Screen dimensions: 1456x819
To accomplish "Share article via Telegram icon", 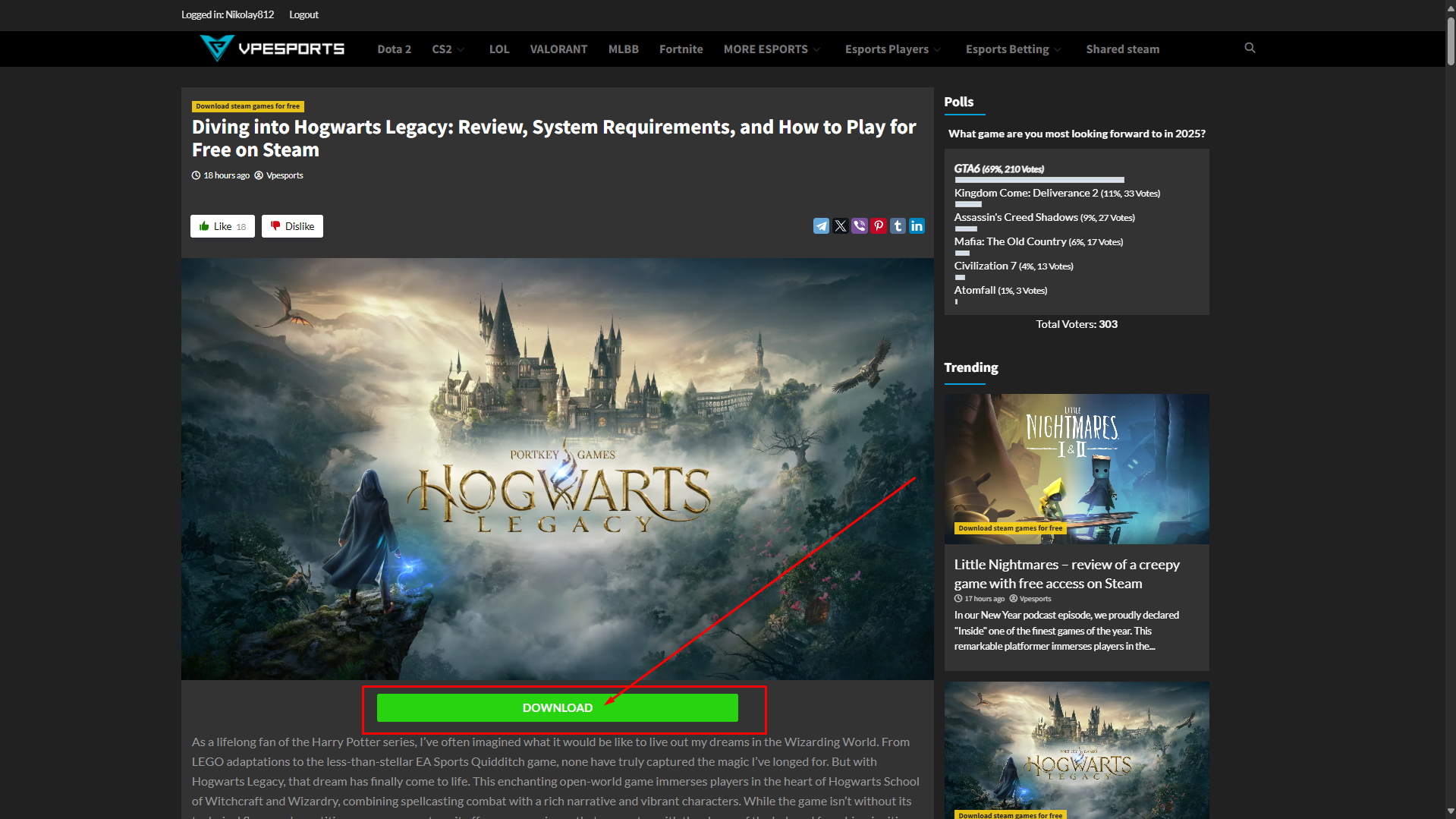I will click(x=821, y=226).
